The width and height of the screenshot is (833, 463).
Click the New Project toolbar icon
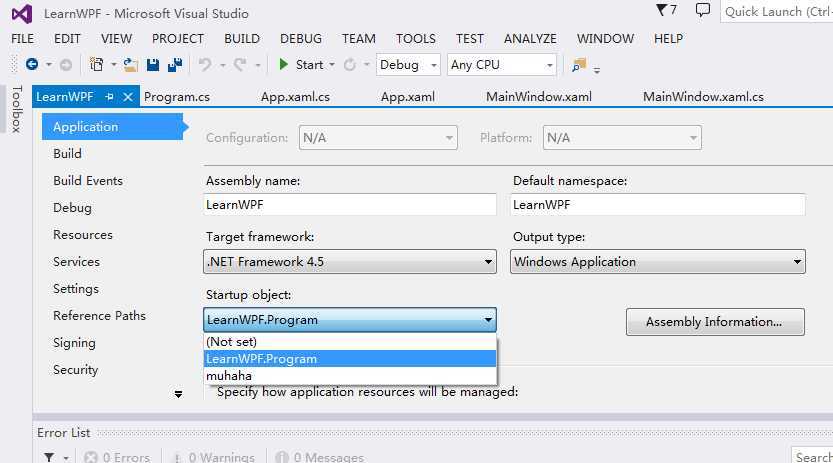[x=97, y=64]
